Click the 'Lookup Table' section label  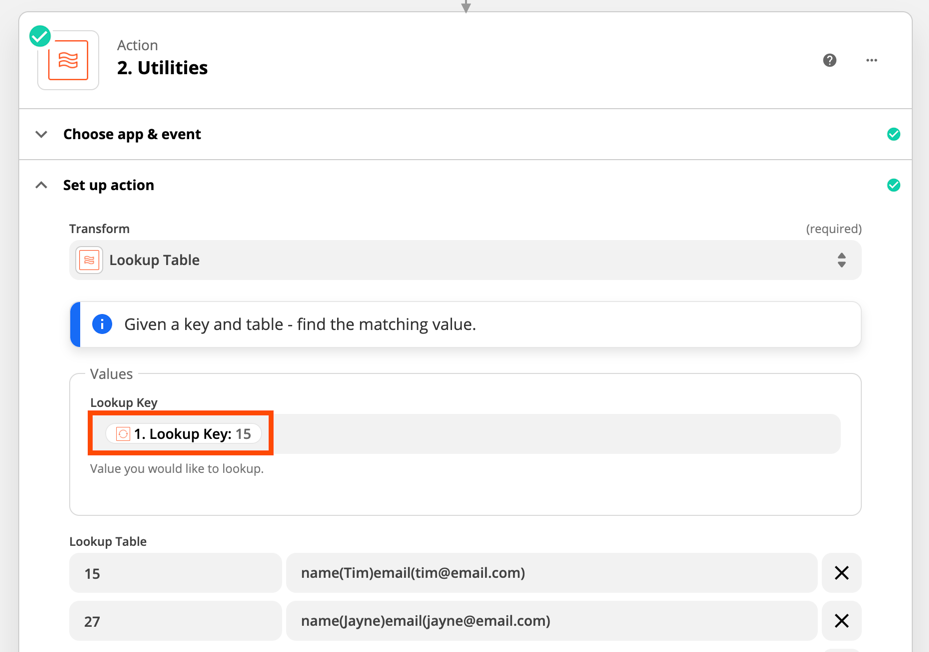pyautogui.click(x=108, y=542)
